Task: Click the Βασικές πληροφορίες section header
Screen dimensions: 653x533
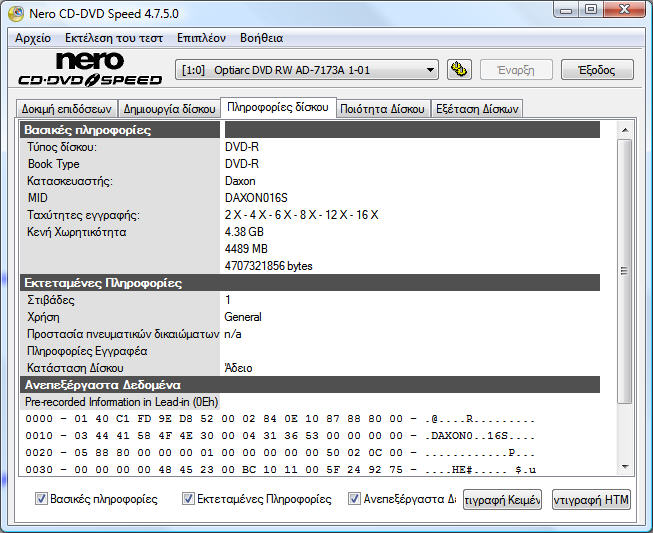Action: click(120, 130)
